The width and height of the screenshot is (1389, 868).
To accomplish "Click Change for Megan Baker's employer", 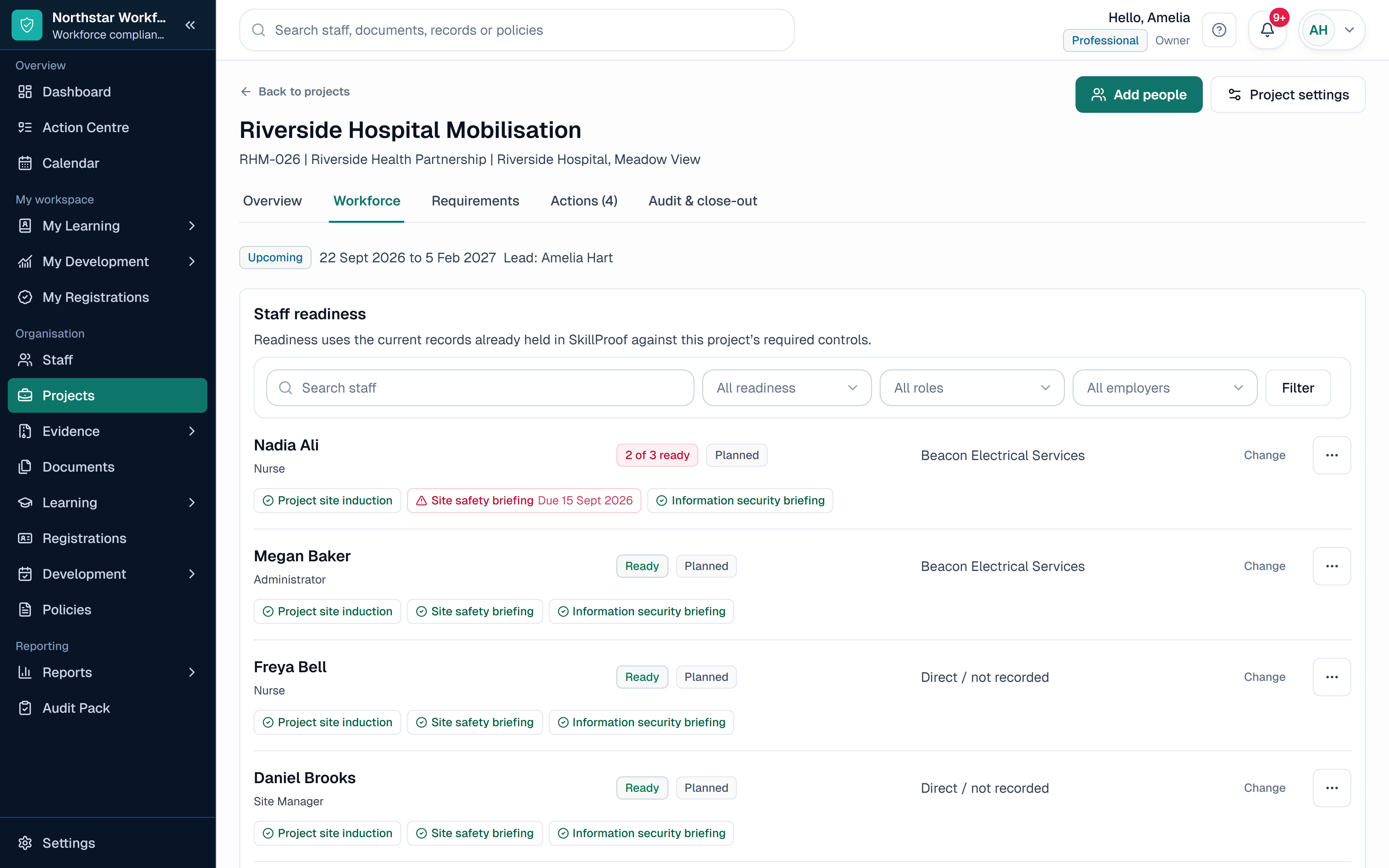I will point(1265,566).
